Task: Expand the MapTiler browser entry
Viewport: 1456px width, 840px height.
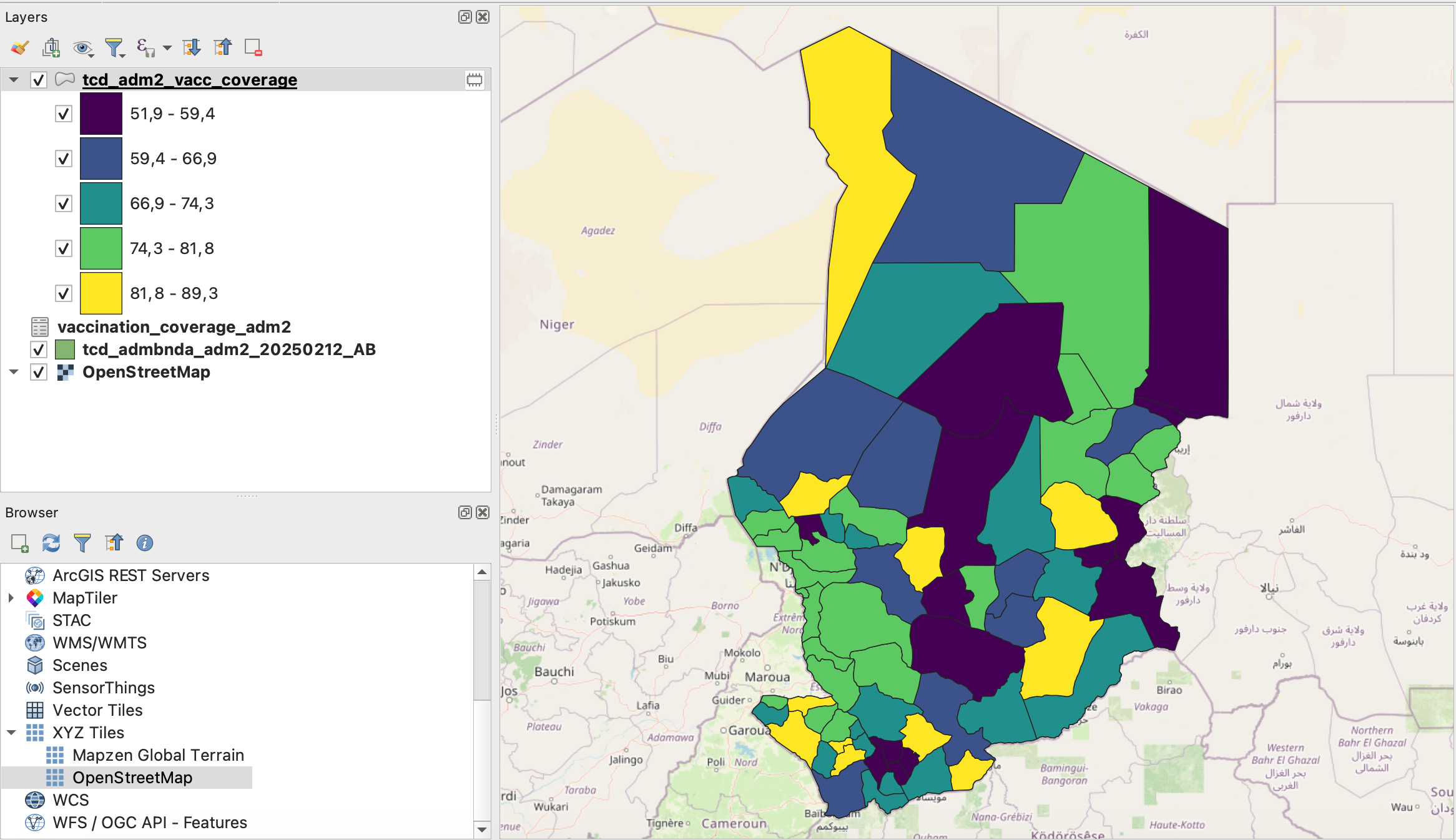Action: (11, 598)
